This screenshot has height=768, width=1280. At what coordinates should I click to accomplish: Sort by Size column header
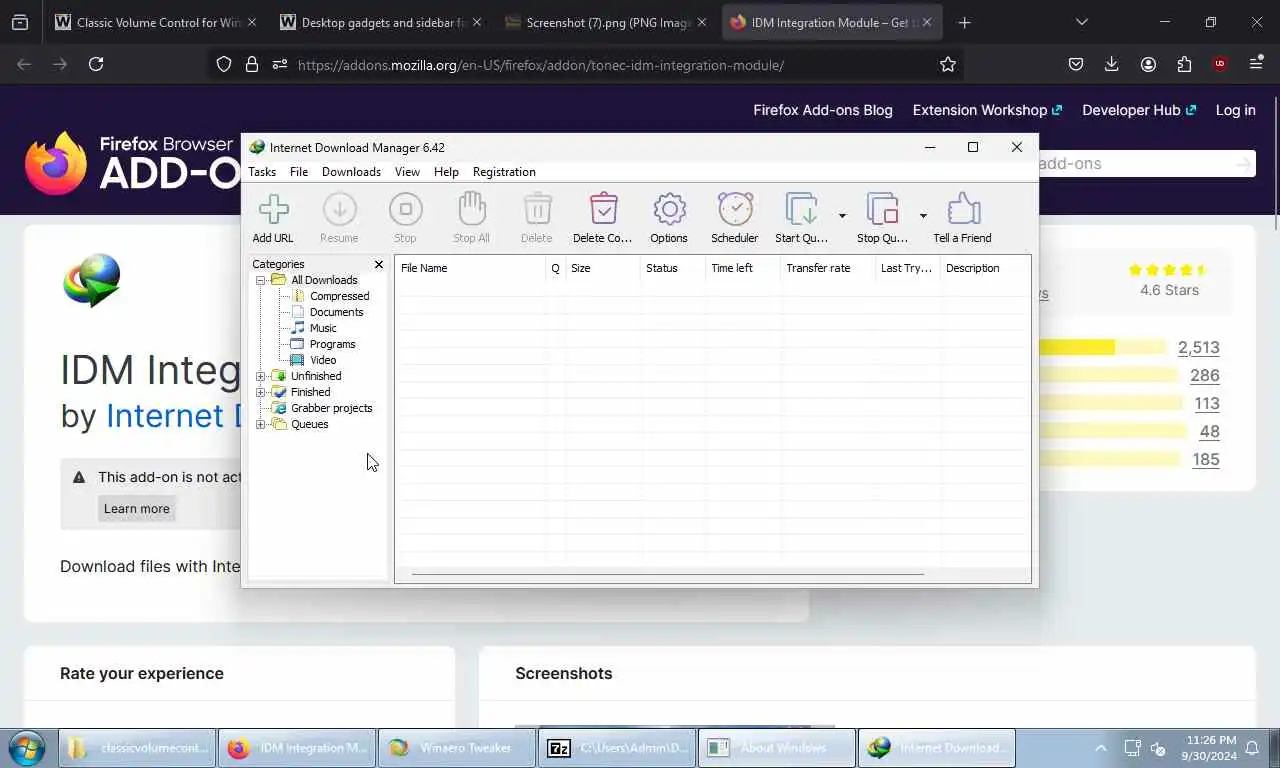[602, 268]
